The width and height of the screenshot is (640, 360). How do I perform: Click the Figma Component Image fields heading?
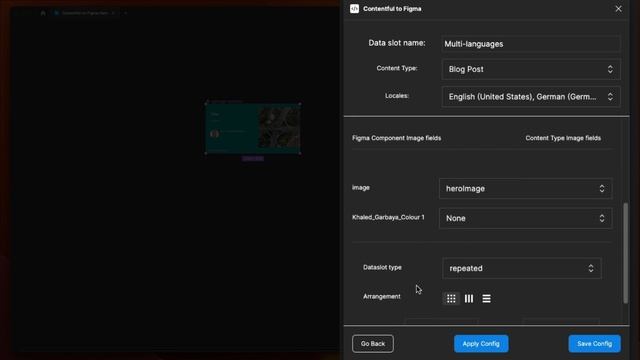(396, 138)
